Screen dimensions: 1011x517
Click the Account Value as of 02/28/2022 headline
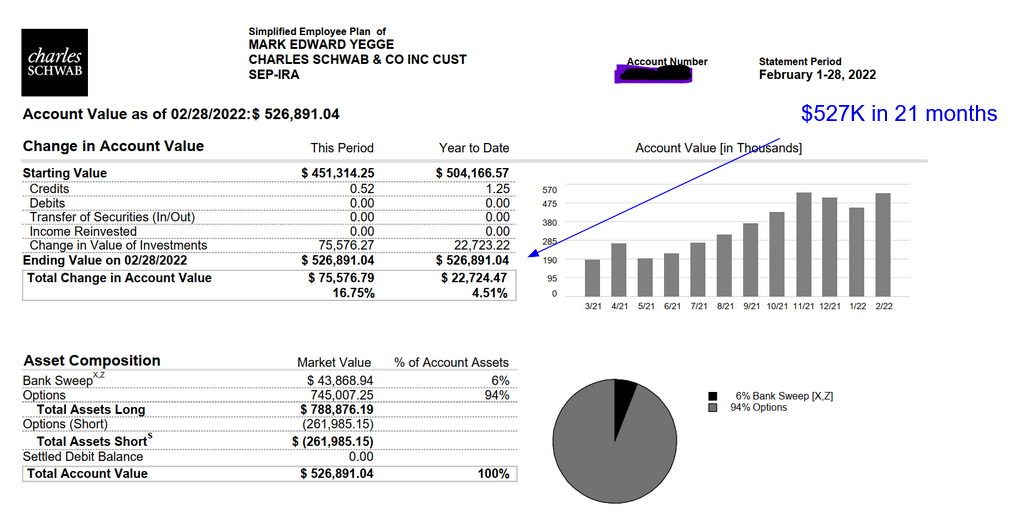point(181,115)
